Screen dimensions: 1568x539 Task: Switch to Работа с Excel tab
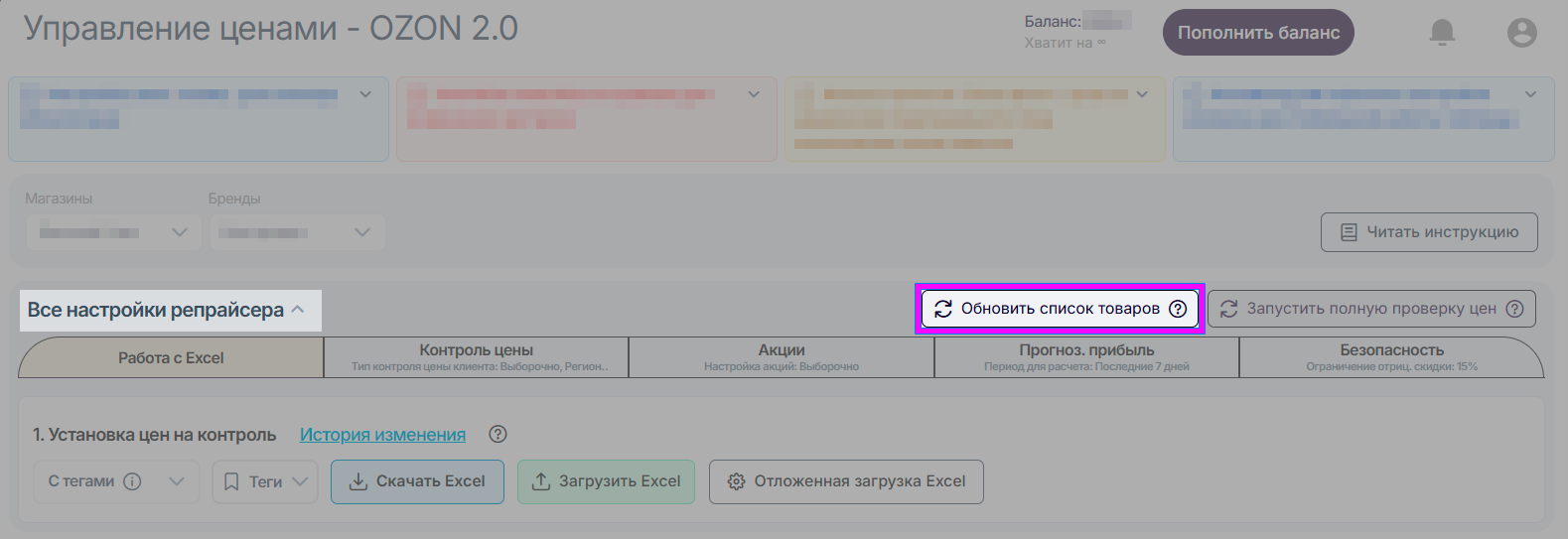click(x=171, y=357)
